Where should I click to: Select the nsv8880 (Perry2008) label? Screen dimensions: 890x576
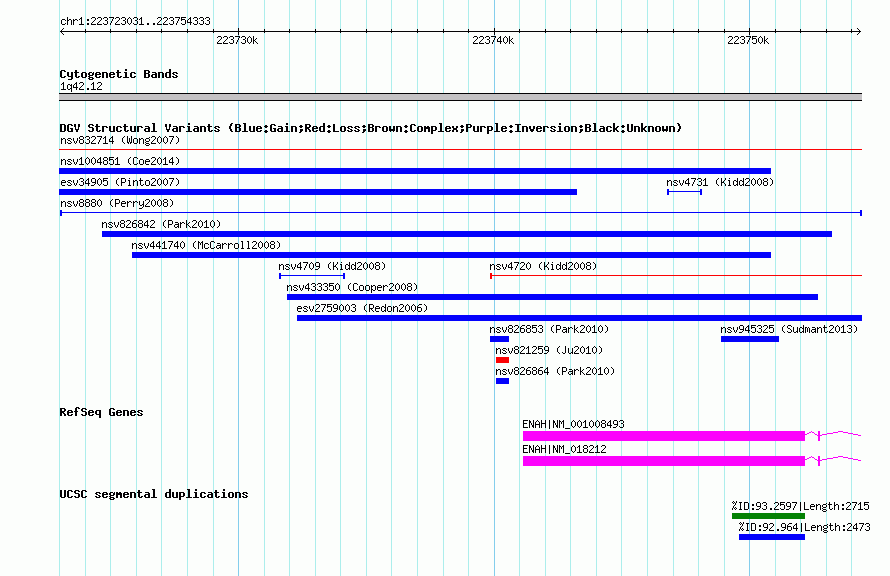pos(117,203)
